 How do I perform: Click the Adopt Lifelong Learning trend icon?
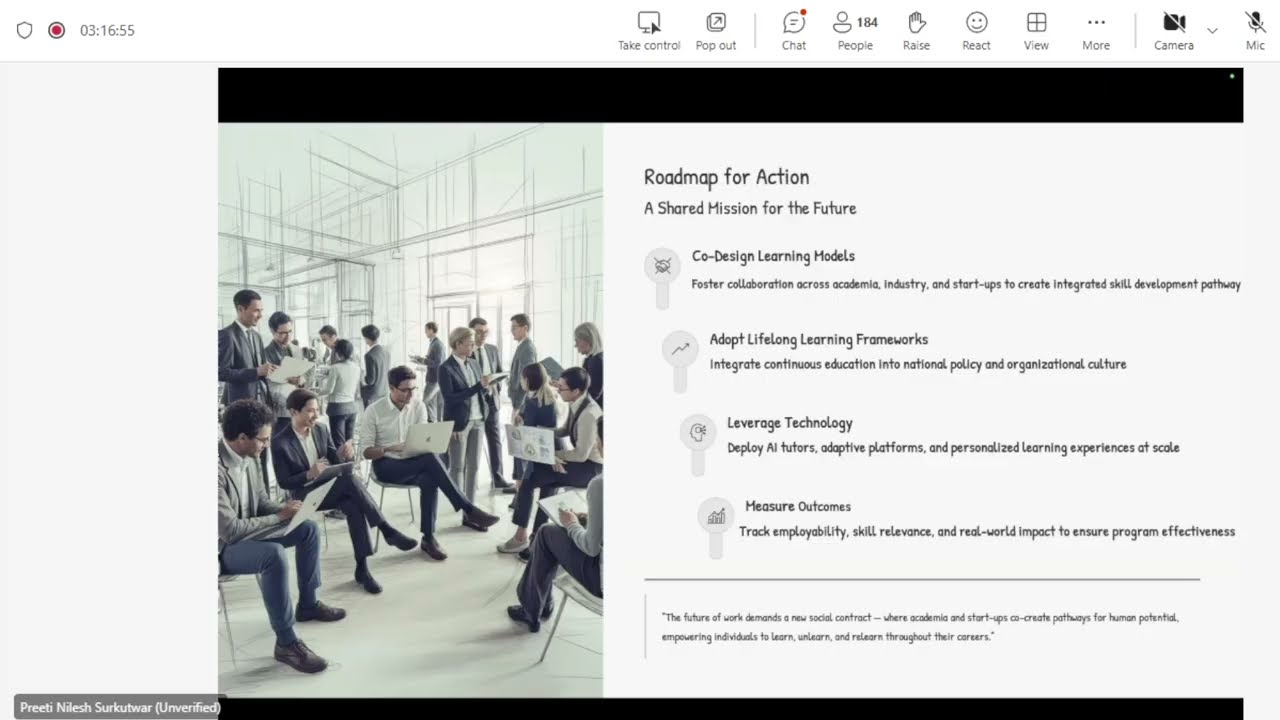pos(680,349)
